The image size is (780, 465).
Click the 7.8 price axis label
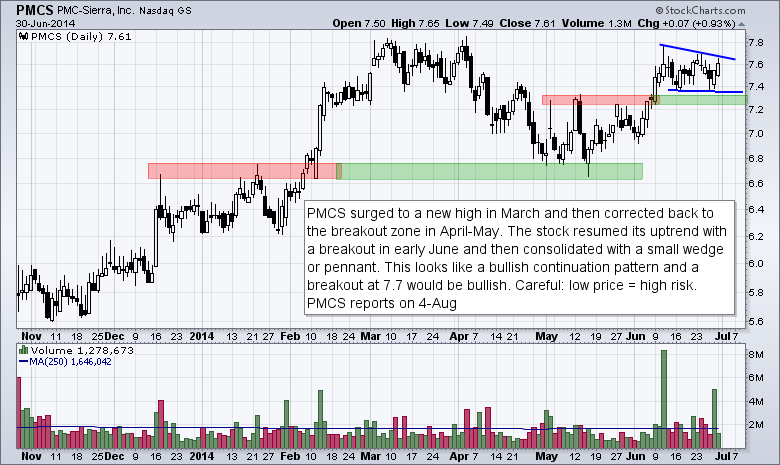point(756,43)
